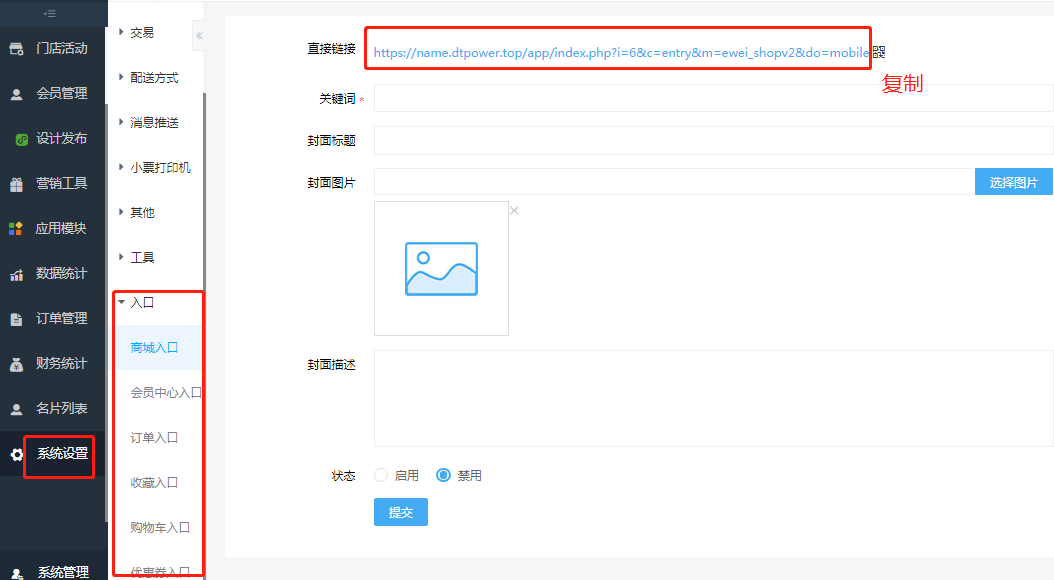Expand the 工具 submenu group
Screen dimensions: 1054x580
136,257
